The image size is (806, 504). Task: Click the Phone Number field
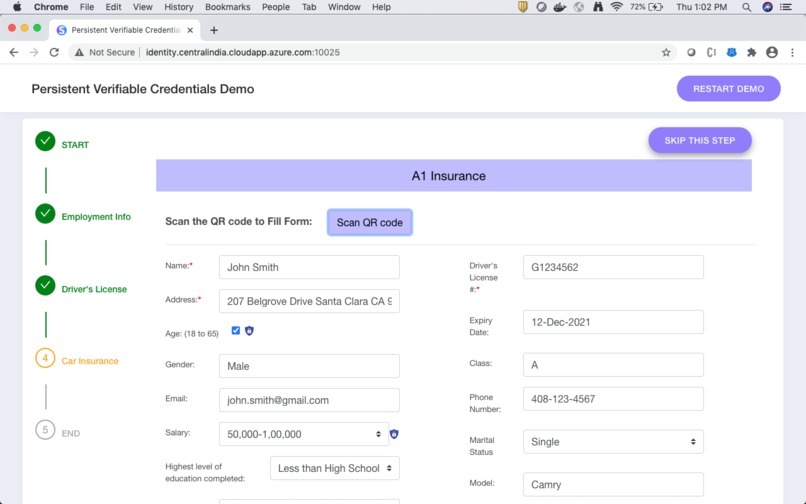tap(613, 399)
